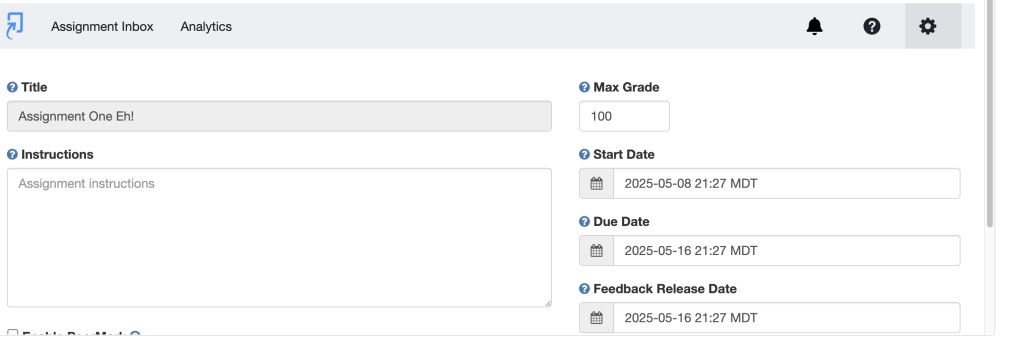Click help icon beside Feedback Release Date
The height and width of the screenshot is (364, 1024).
coord(584,289)
